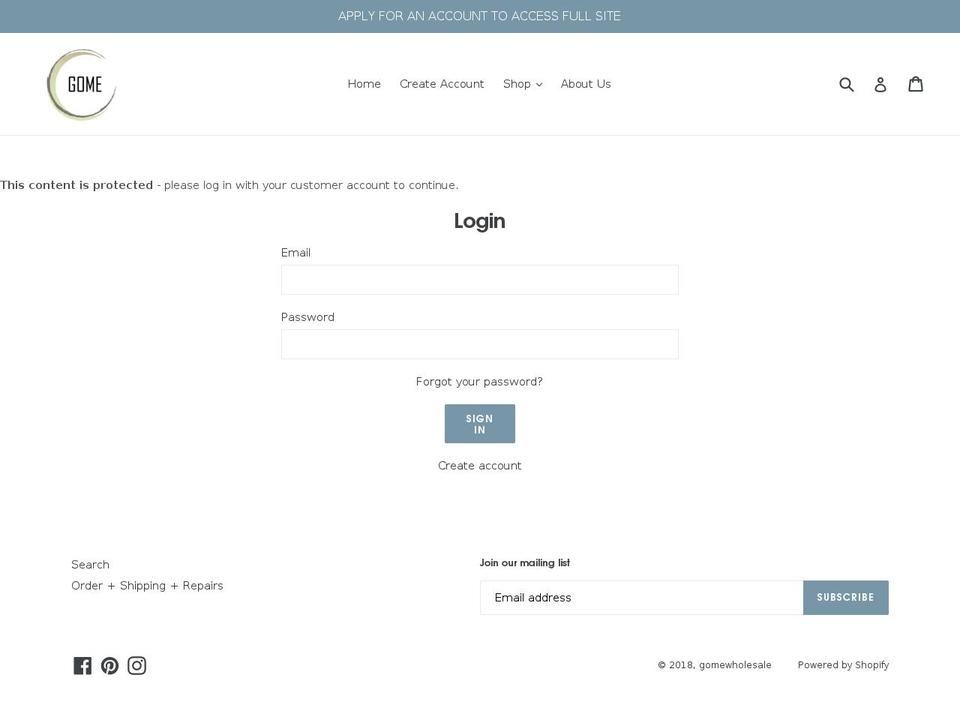Click Forgot your password link
This screenshot has width=960, height=720.
click(479, 382)
